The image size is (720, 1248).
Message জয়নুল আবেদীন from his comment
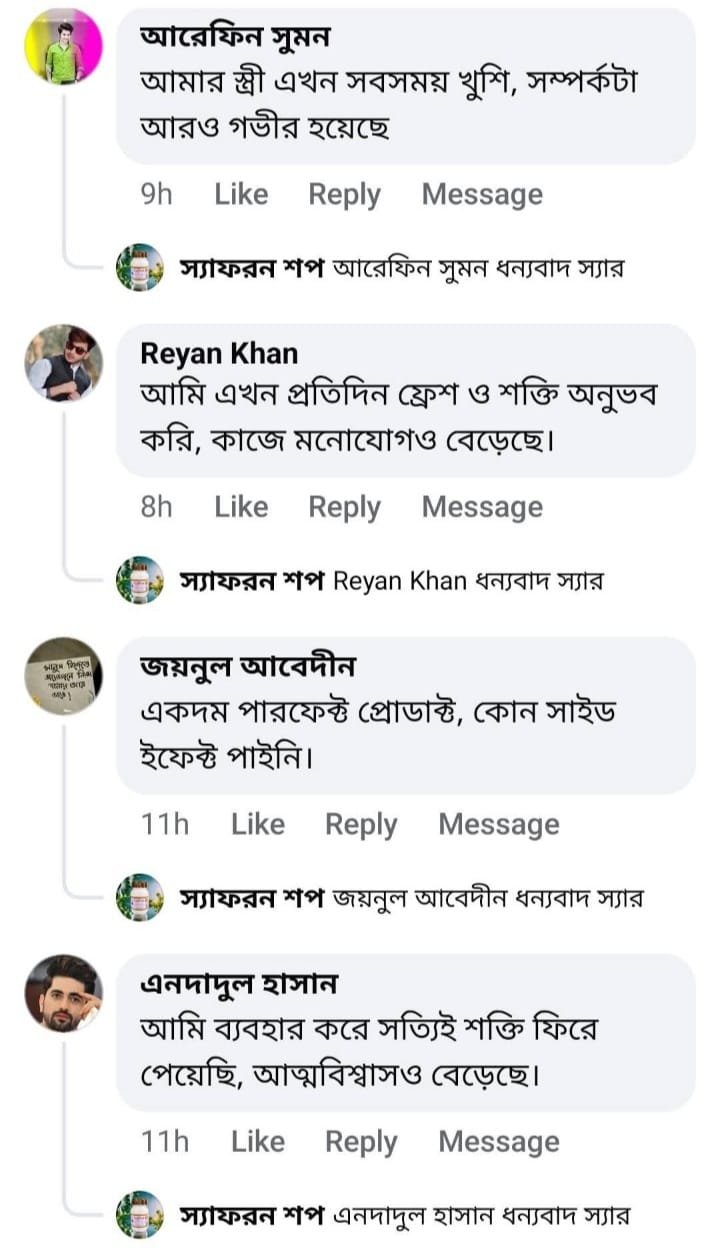click(498, 824)
